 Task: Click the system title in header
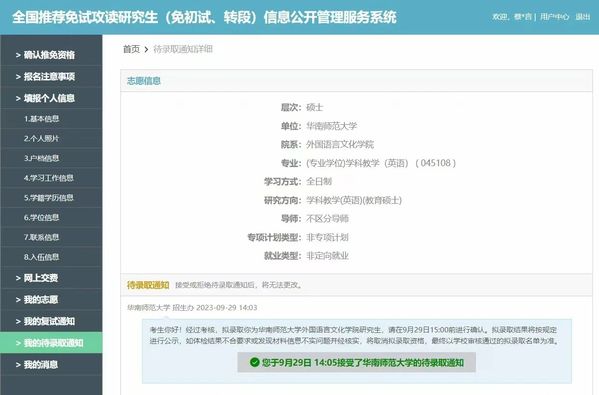[204, 17]
